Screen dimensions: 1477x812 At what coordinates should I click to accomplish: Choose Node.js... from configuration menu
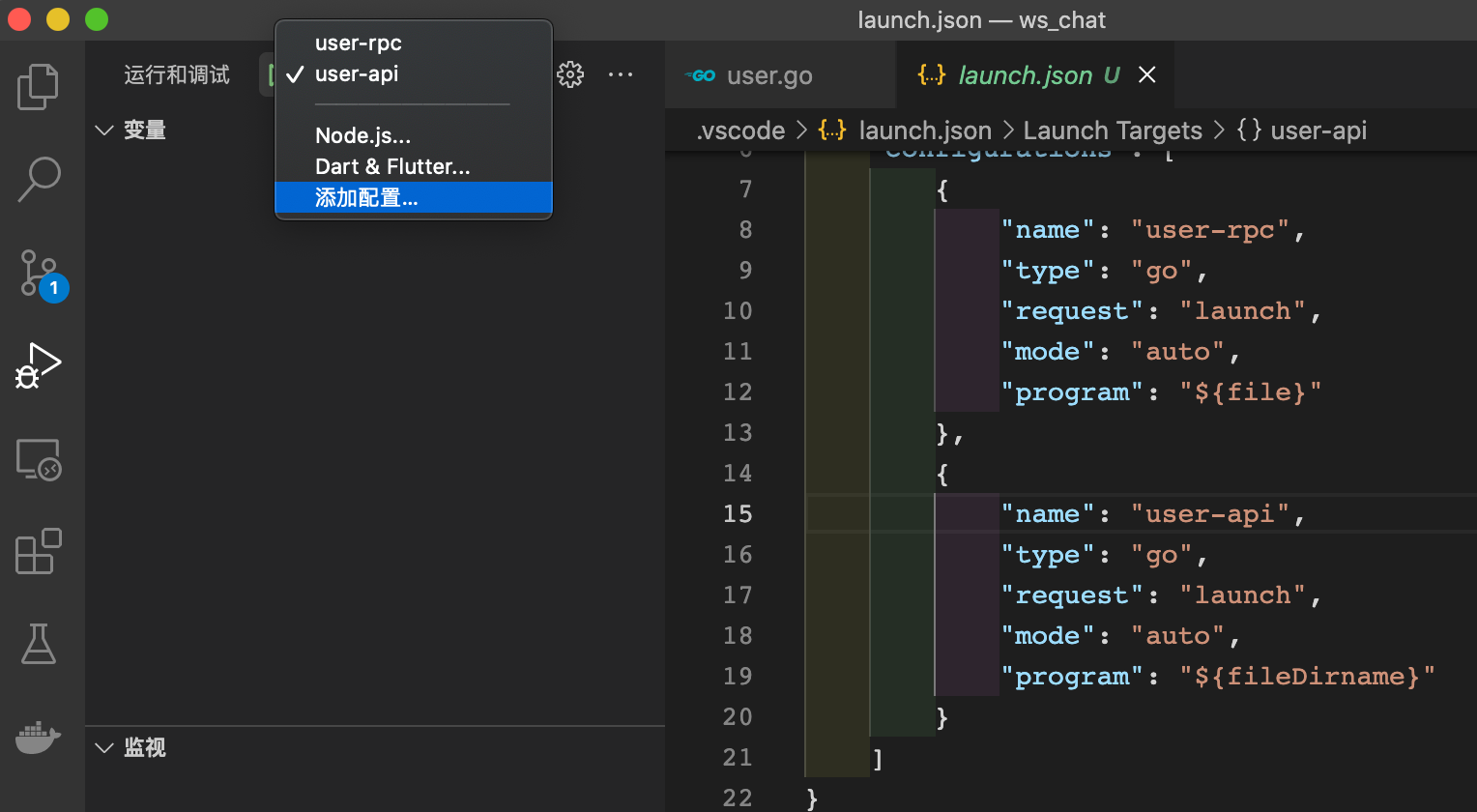414,135
